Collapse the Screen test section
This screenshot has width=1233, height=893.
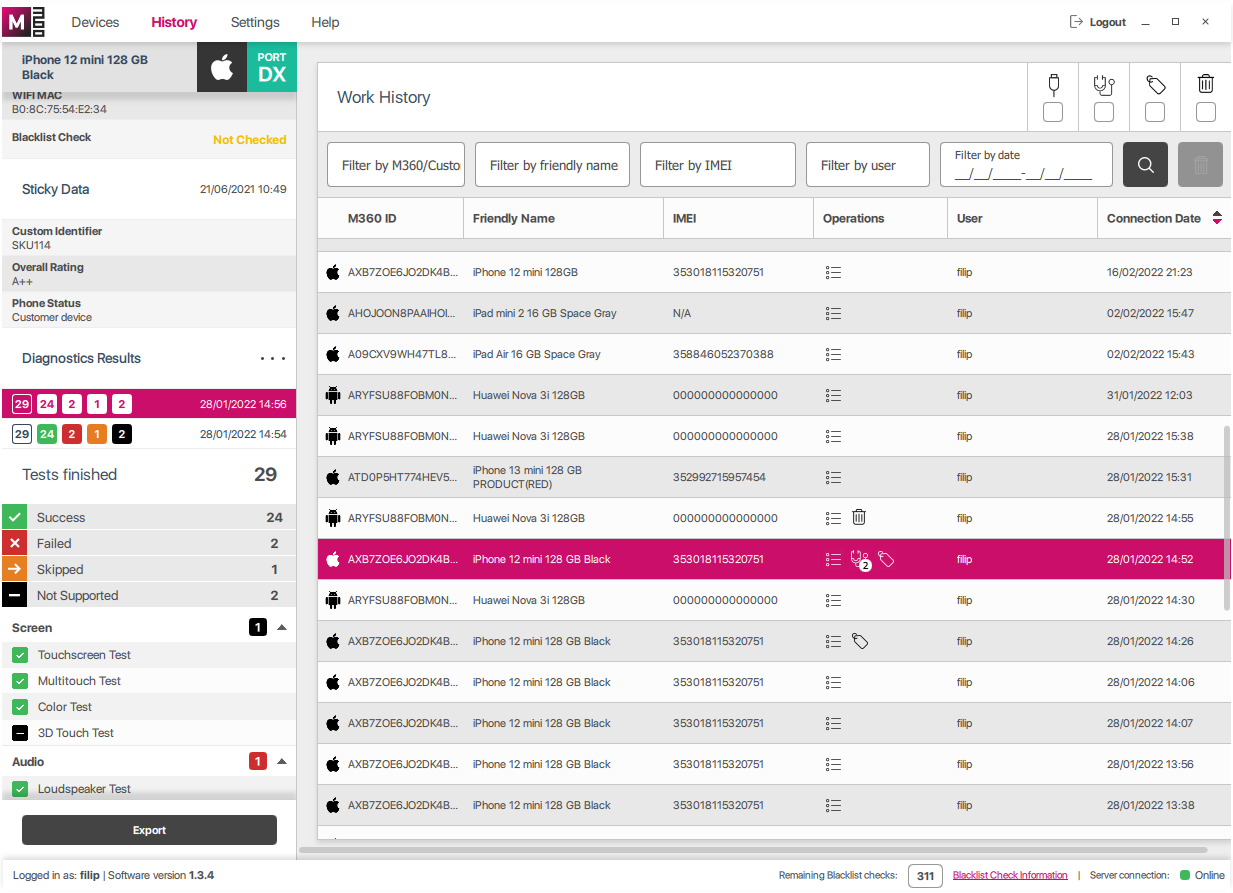point(282,627)
